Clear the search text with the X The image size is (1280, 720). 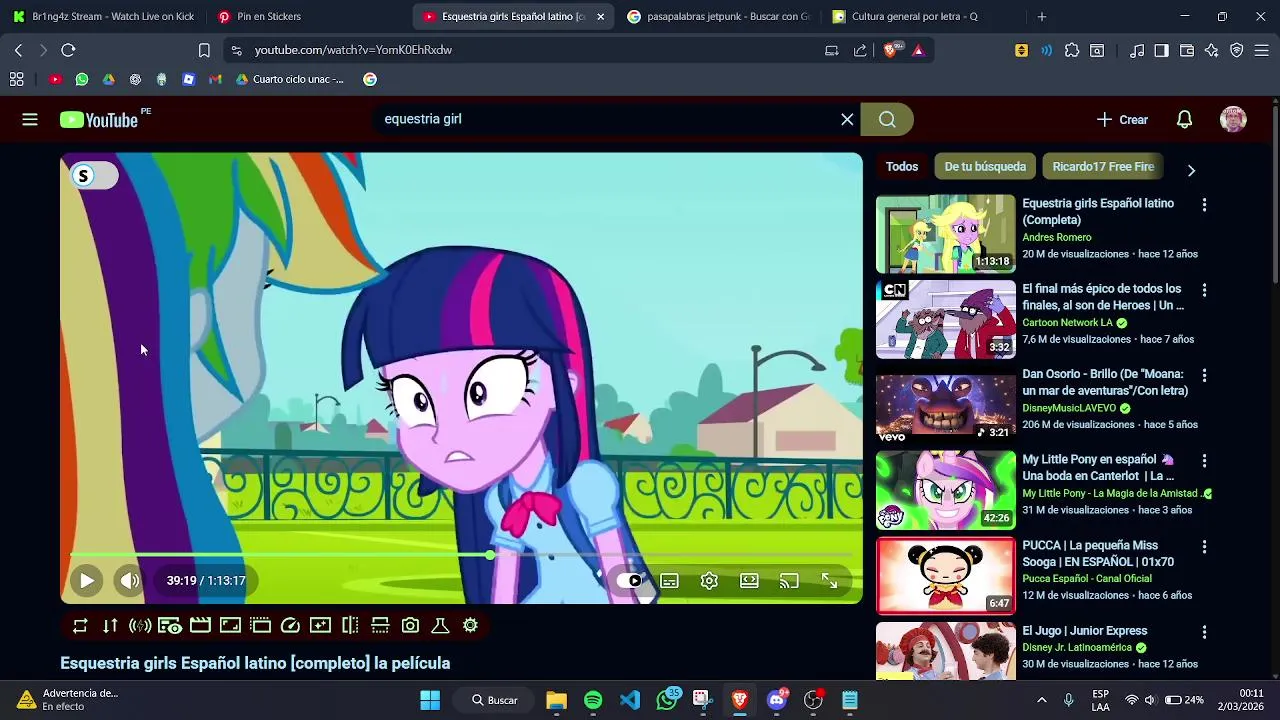tap(847, 119)
